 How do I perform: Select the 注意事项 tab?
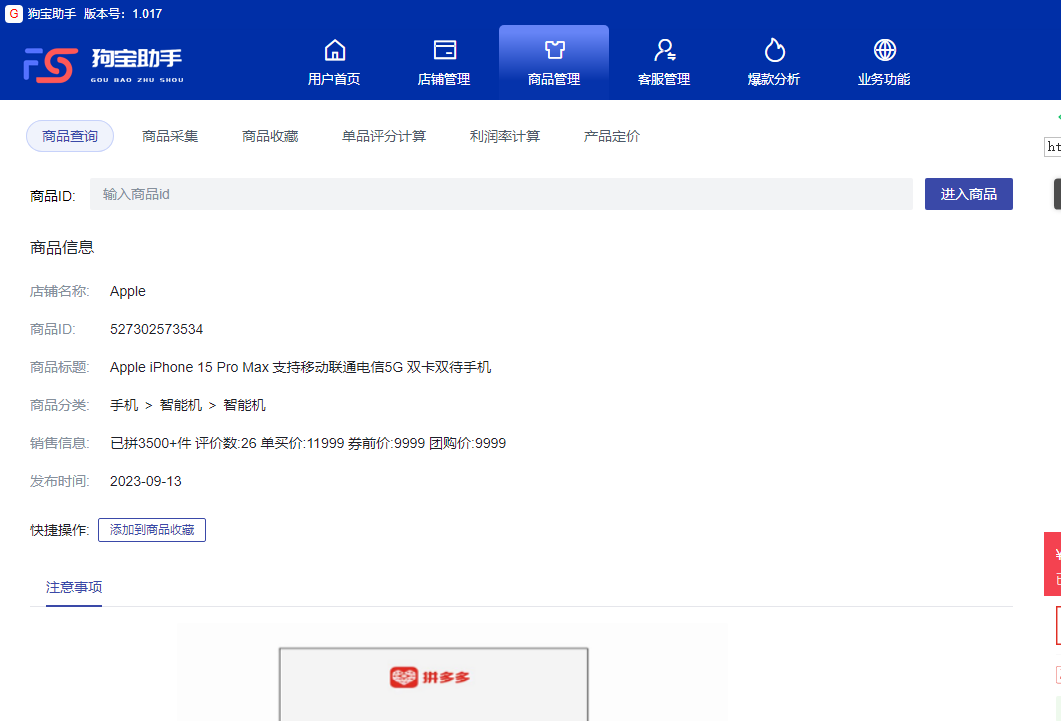[74, 587]
